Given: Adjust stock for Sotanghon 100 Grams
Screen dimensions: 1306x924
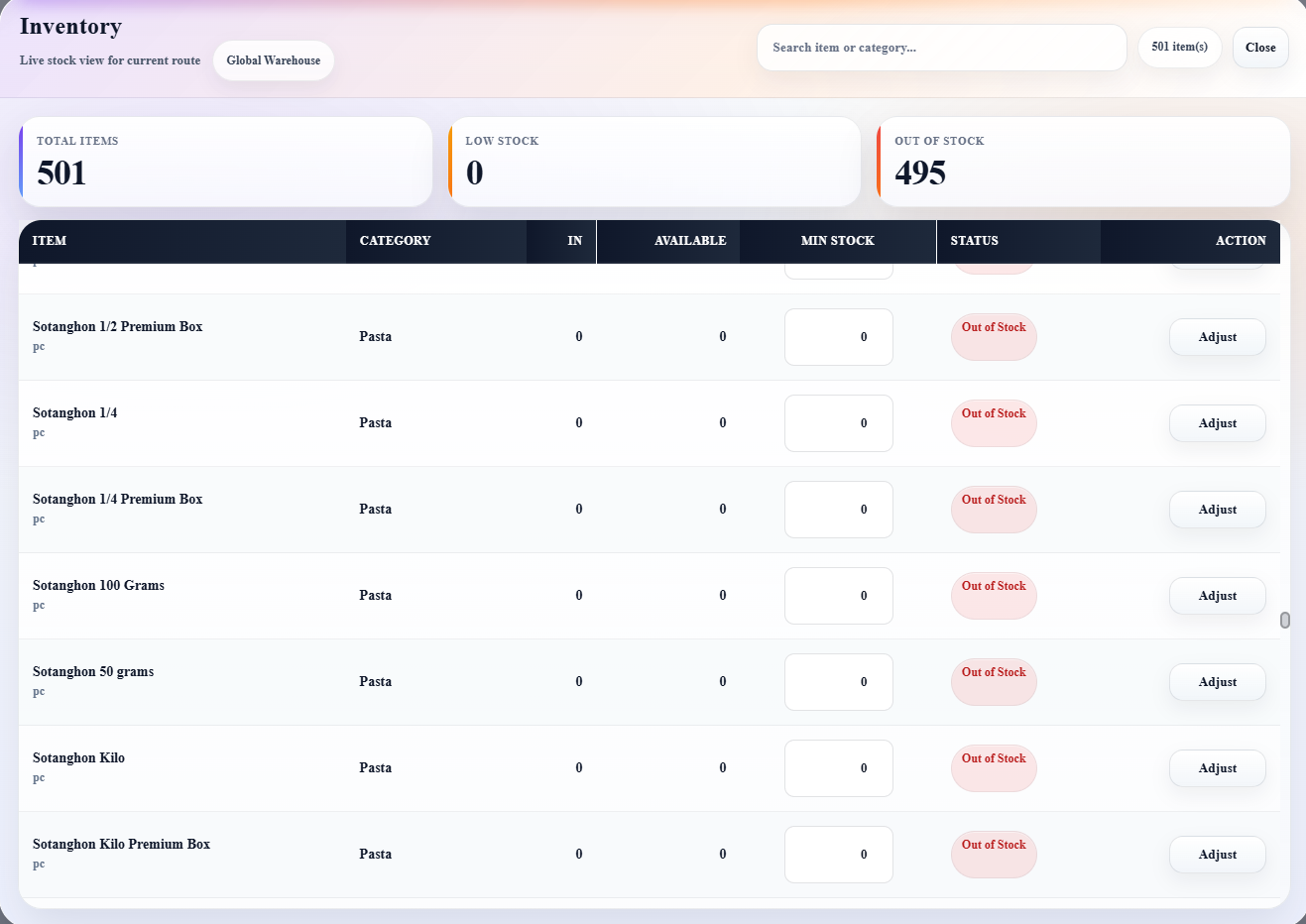Looking at the screenshot, I should point(1218,596).
